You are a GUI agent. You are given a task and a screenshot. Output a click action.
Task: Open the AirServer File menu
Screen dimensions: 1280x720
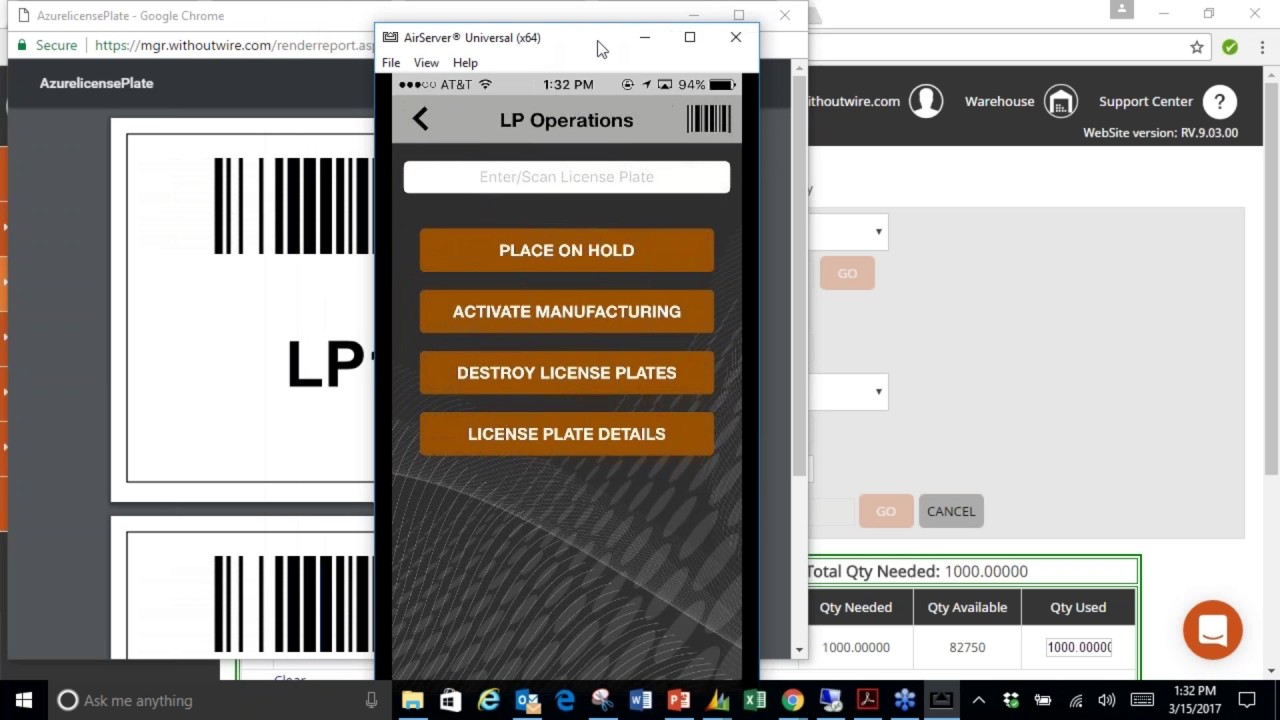(x=391, y=62)
